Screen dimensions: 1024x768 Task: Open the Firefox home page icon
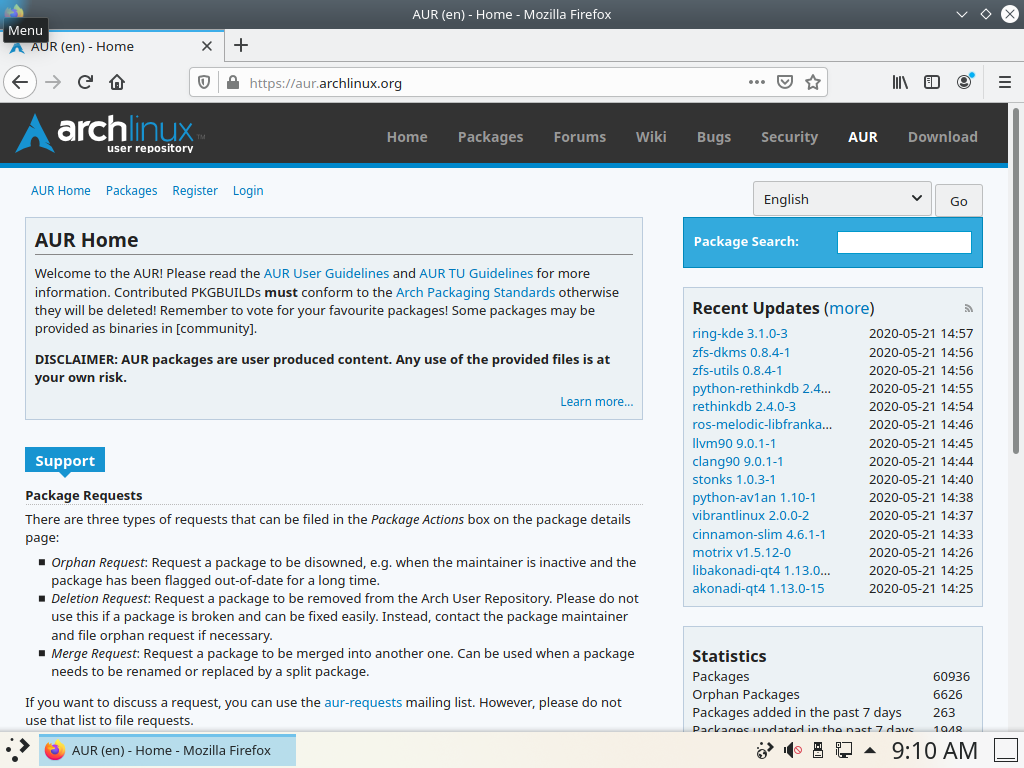click(x=117, y=82)
